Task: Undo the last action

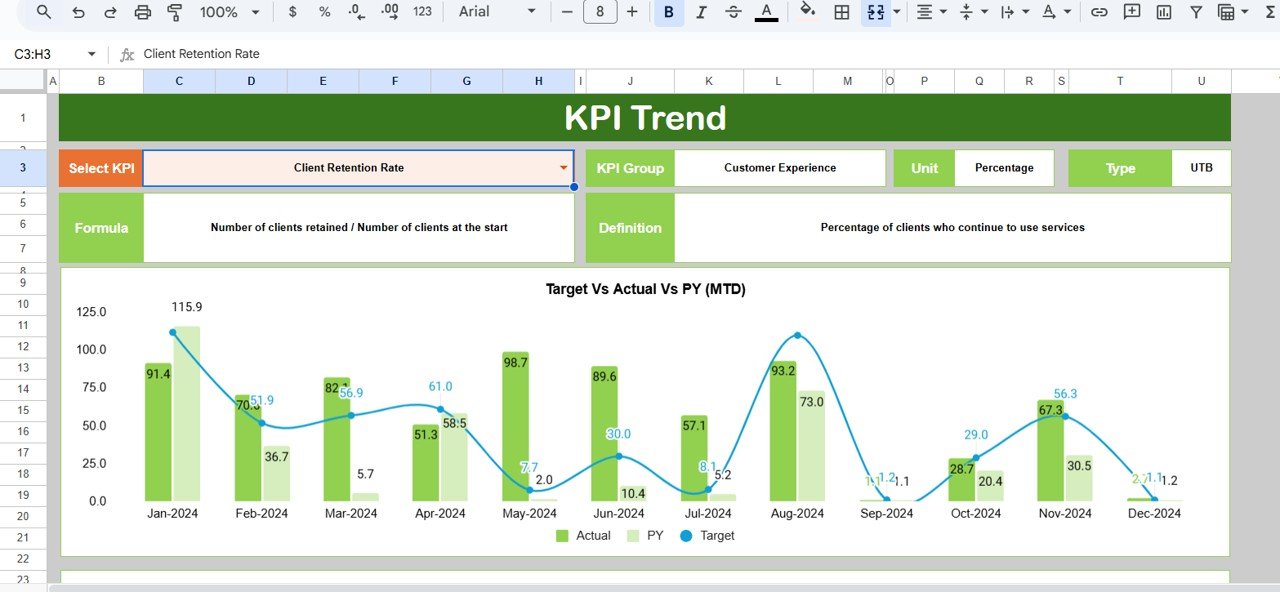Action: pos(79,12)
